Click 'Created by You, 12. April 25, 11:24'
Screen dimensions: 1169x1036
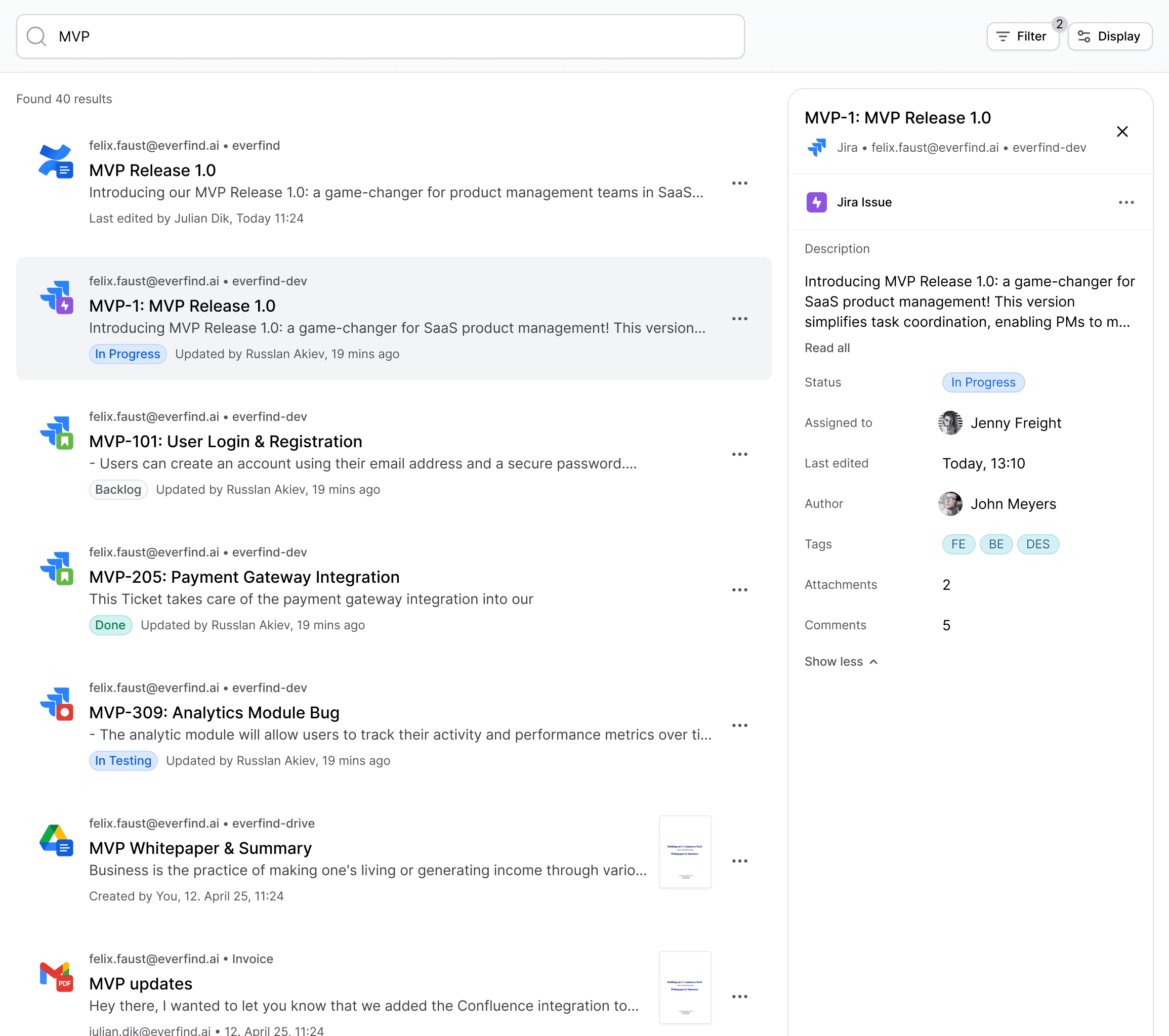click(x=186, y=896)
